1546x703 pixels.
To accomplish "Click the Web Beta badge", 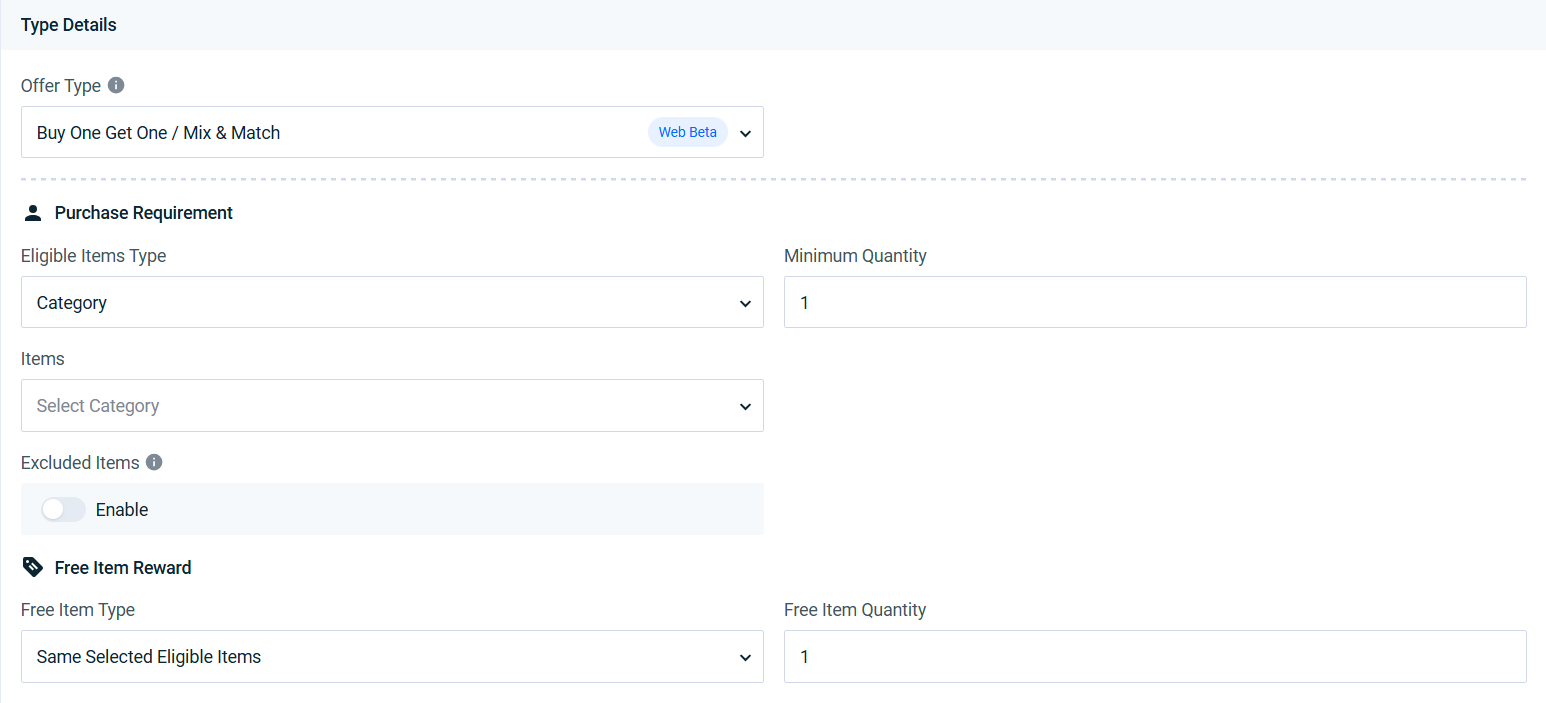I will tap(688, 132).
